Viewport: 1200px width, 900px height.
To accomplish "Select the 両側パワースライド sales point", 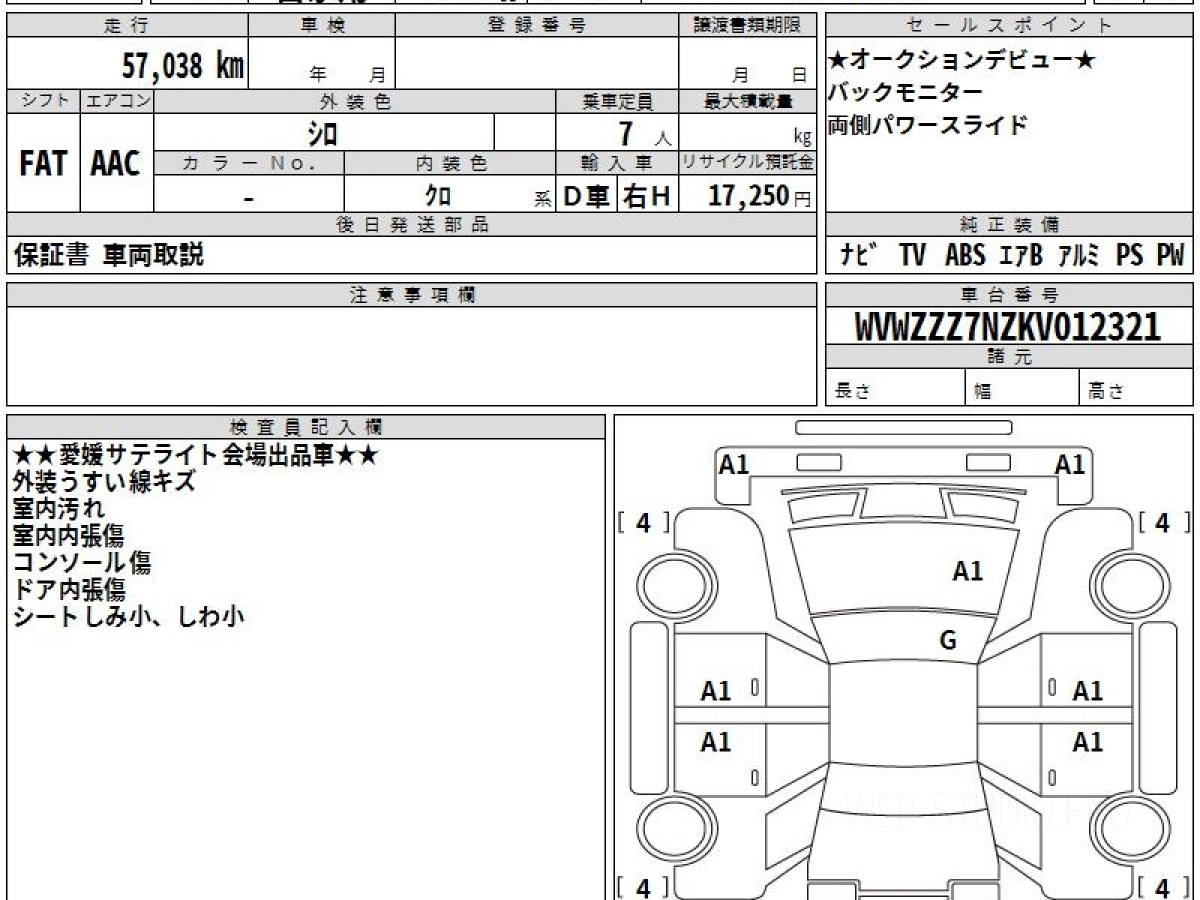I will 927,125.
